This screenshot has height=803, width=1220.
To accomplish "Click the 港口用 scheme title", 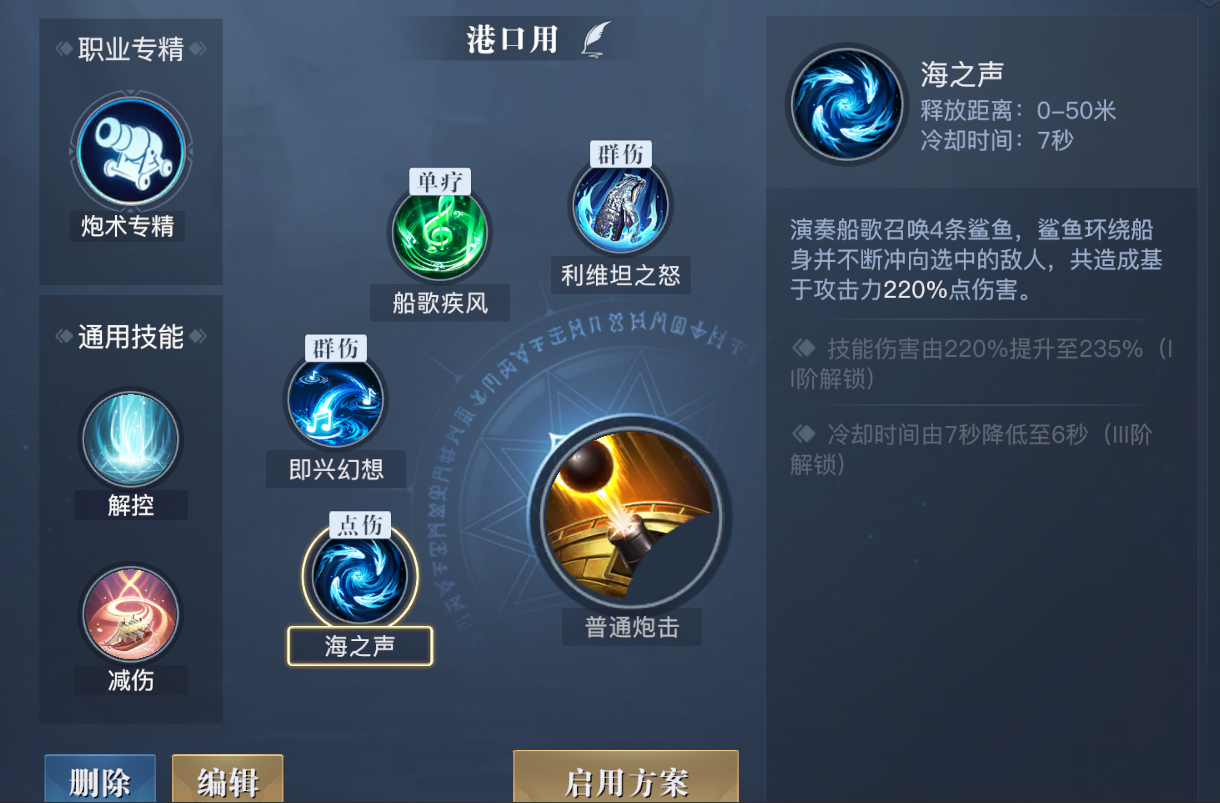I will [x=512, y=39].
